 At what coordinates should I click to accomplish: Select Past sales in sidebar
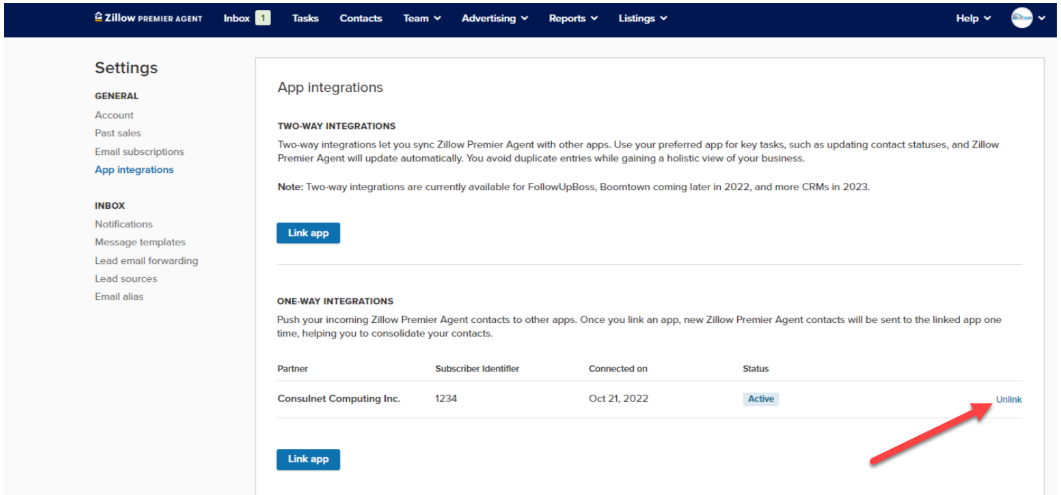point(118,133)
